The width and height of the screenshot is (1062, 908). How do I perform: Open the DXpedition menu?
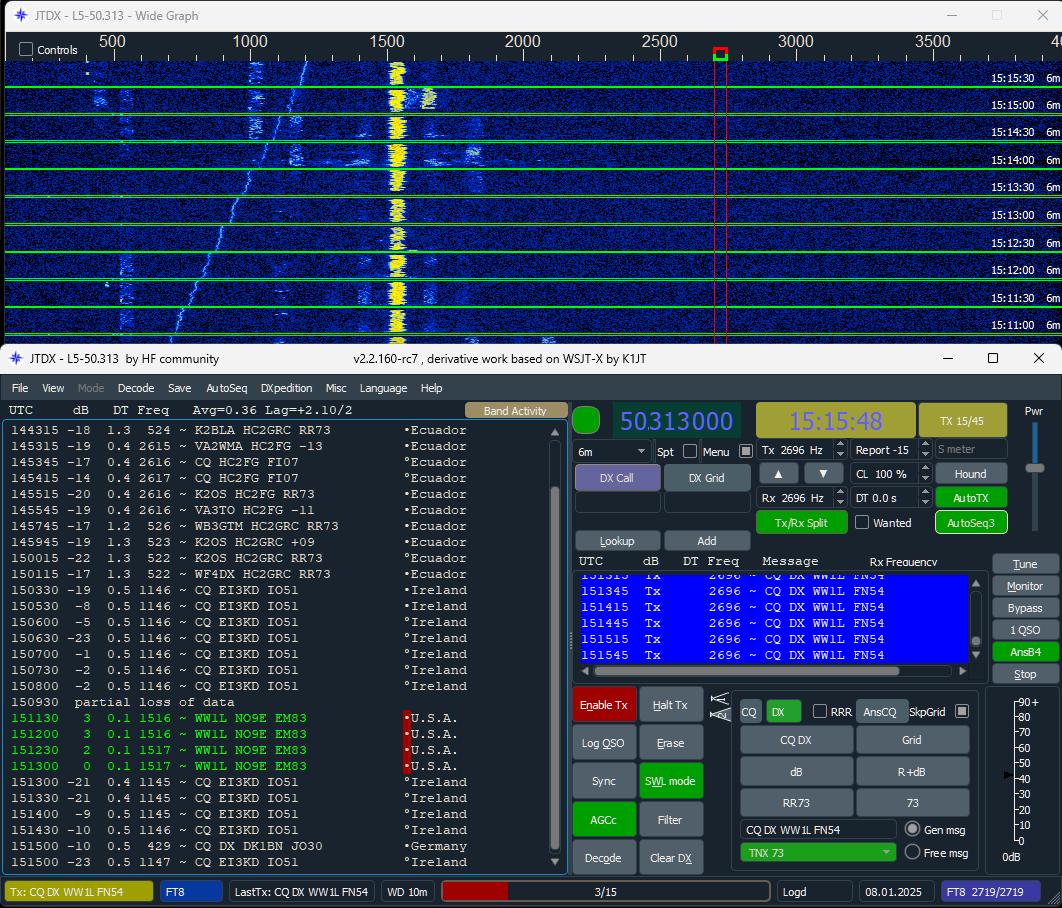tap(286, 388)
